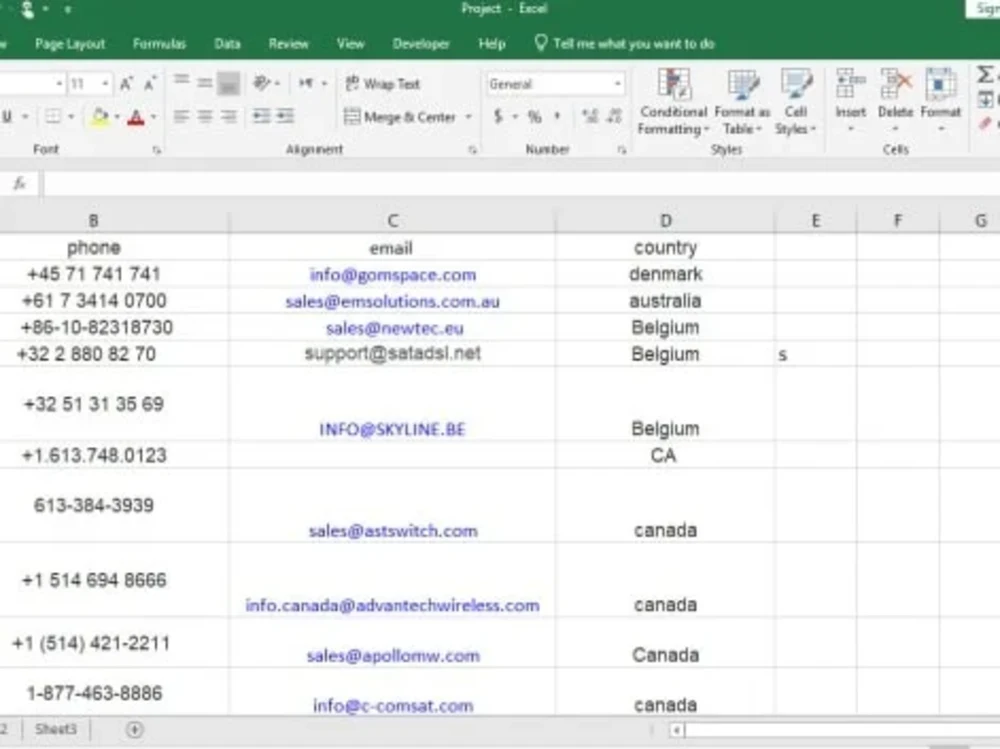
Task: Align text right in the cell
Action: pos(228,117)
